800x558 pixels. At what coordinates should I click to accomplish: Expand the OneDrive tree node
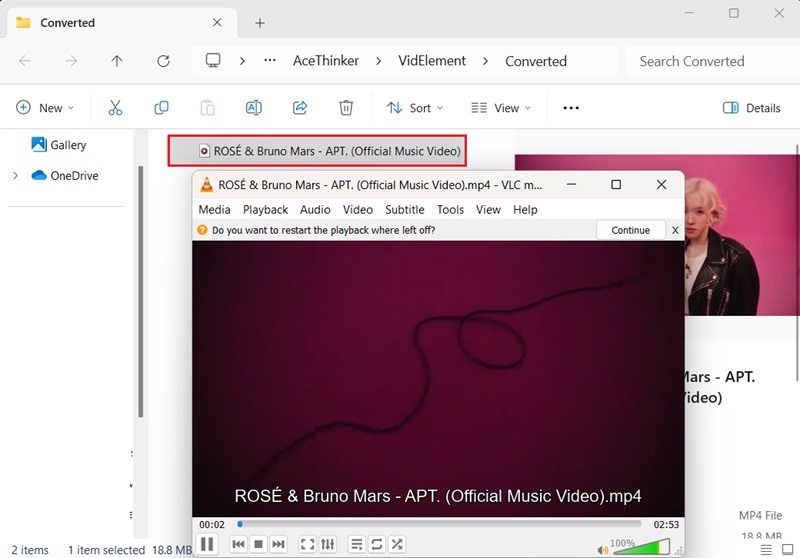[x=16, y=175]
